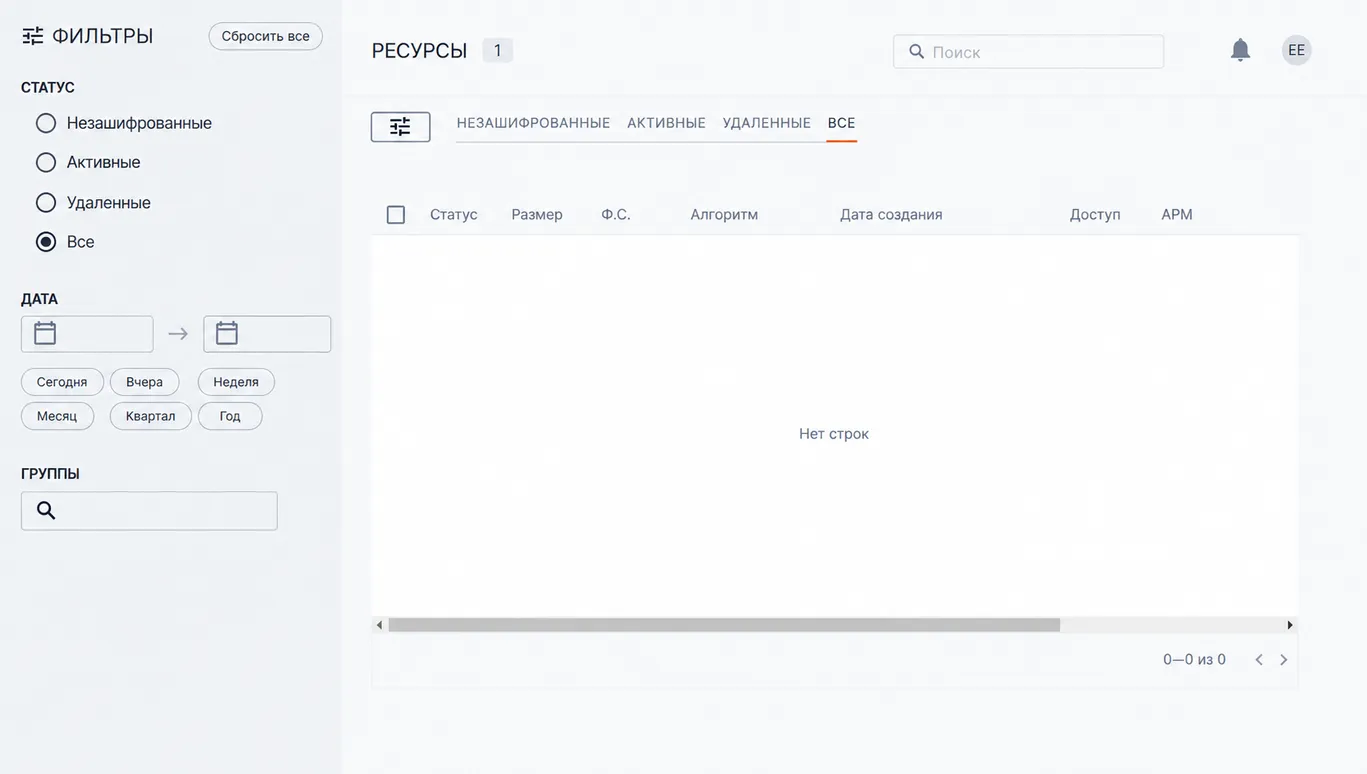Select the Все status radio button
Screen dimensions: 1367x774
(45, 242)
